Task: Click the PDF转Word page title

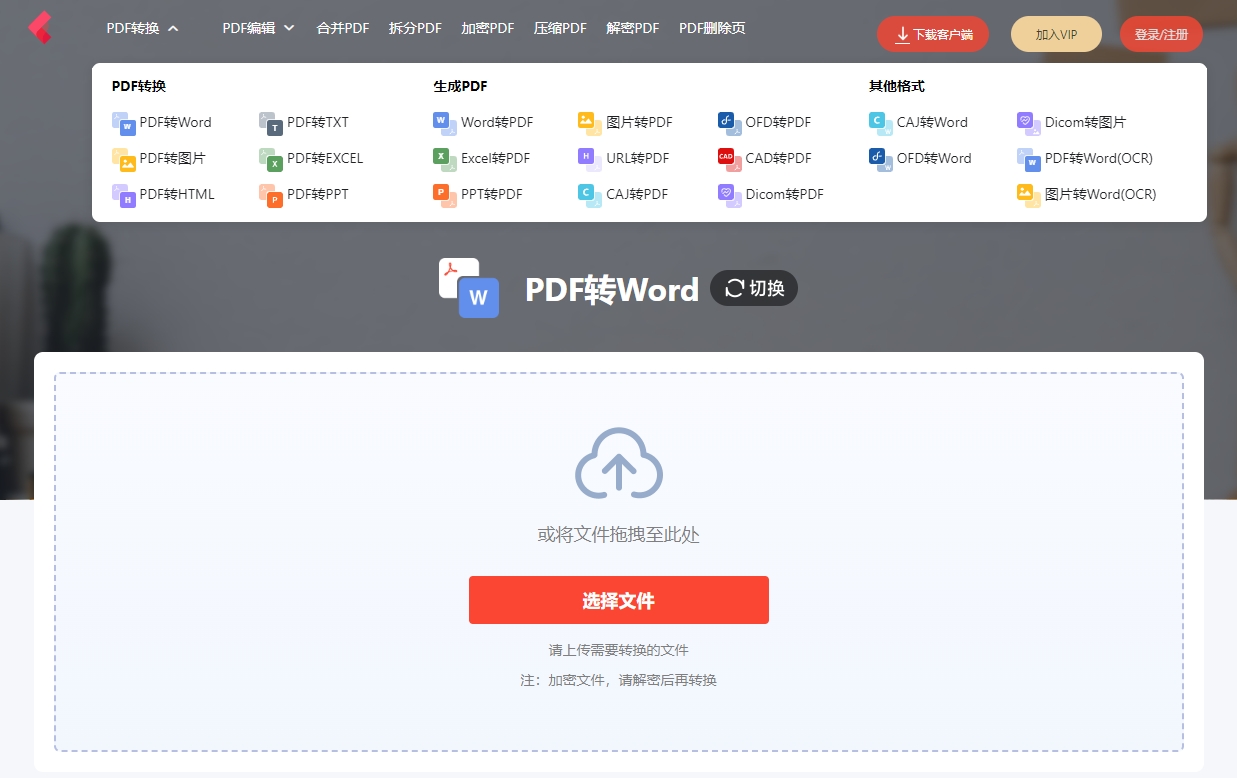Action: [x=612, y=289]
